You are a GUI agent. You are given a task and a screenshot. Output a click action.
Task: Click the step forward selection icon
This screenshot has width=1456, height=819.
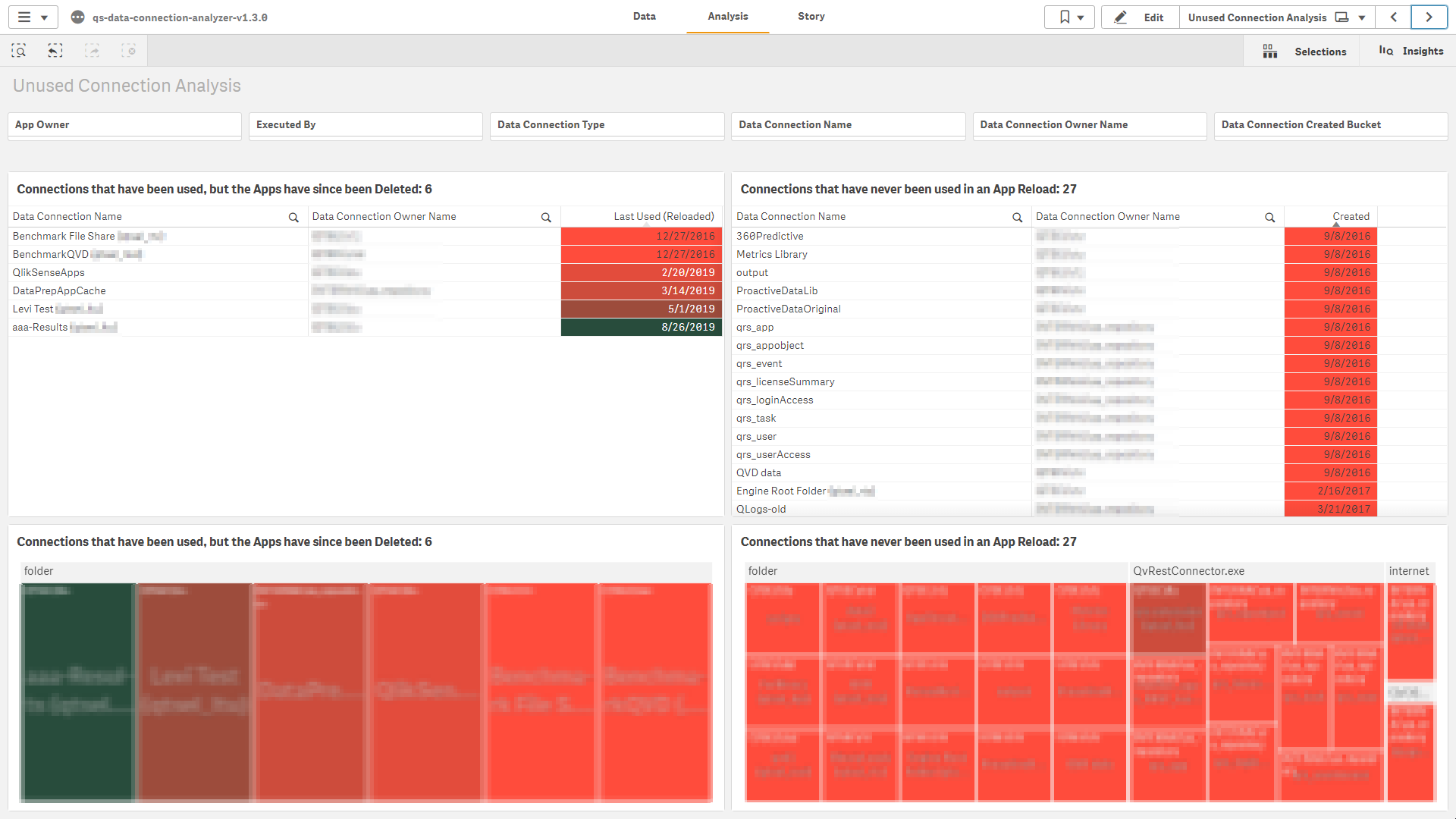[92, 51]
